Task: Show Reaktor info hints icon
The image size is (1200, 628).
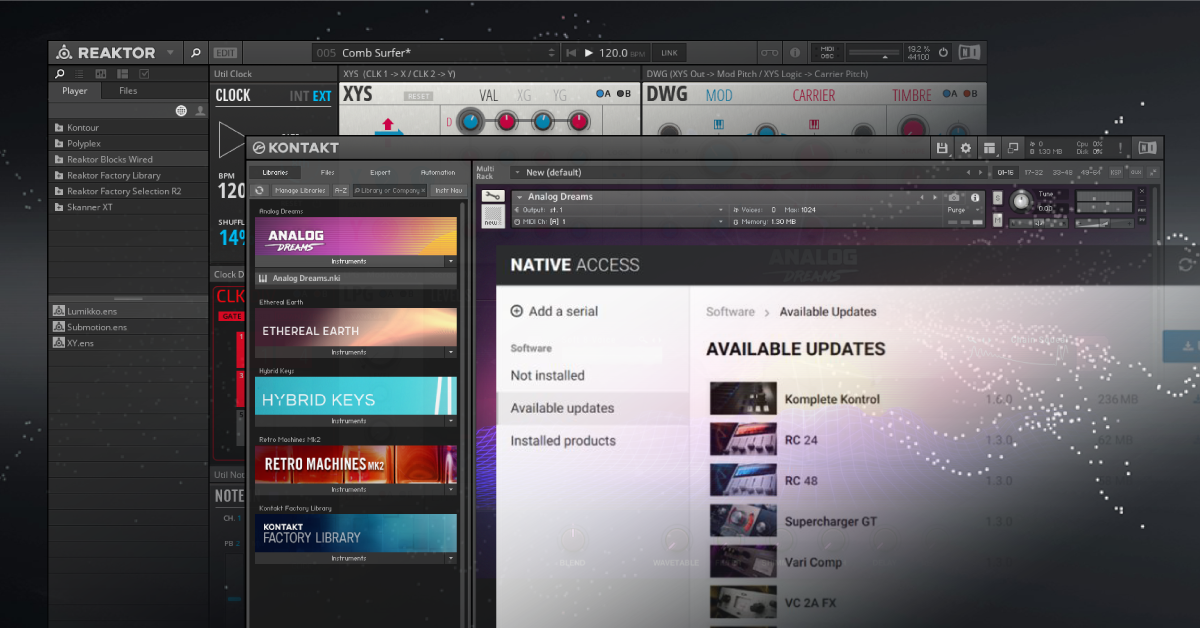Action: point(796,53)
